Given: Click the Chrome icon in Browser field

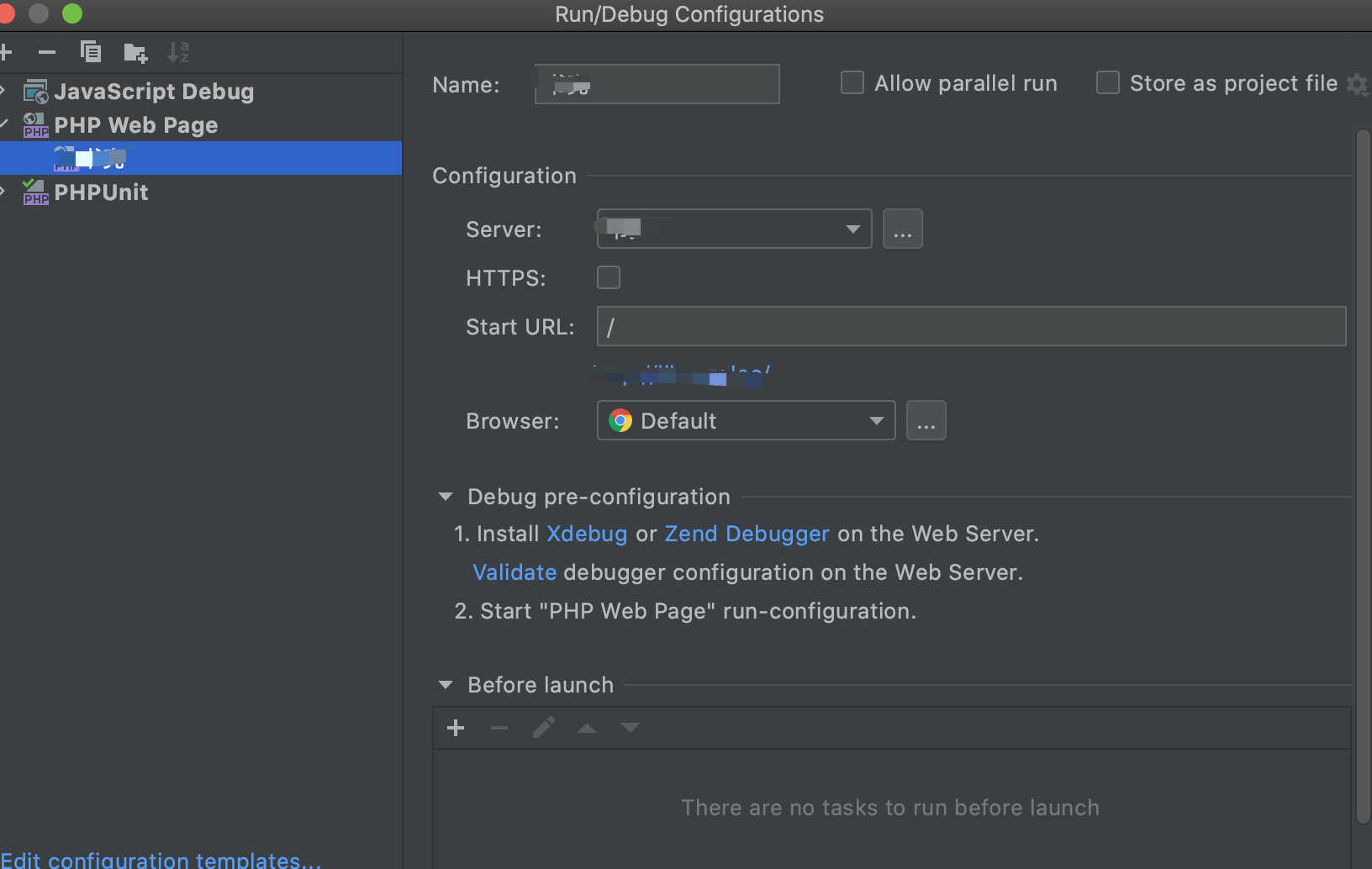Looking at the screenshot, I should [620, 420].
